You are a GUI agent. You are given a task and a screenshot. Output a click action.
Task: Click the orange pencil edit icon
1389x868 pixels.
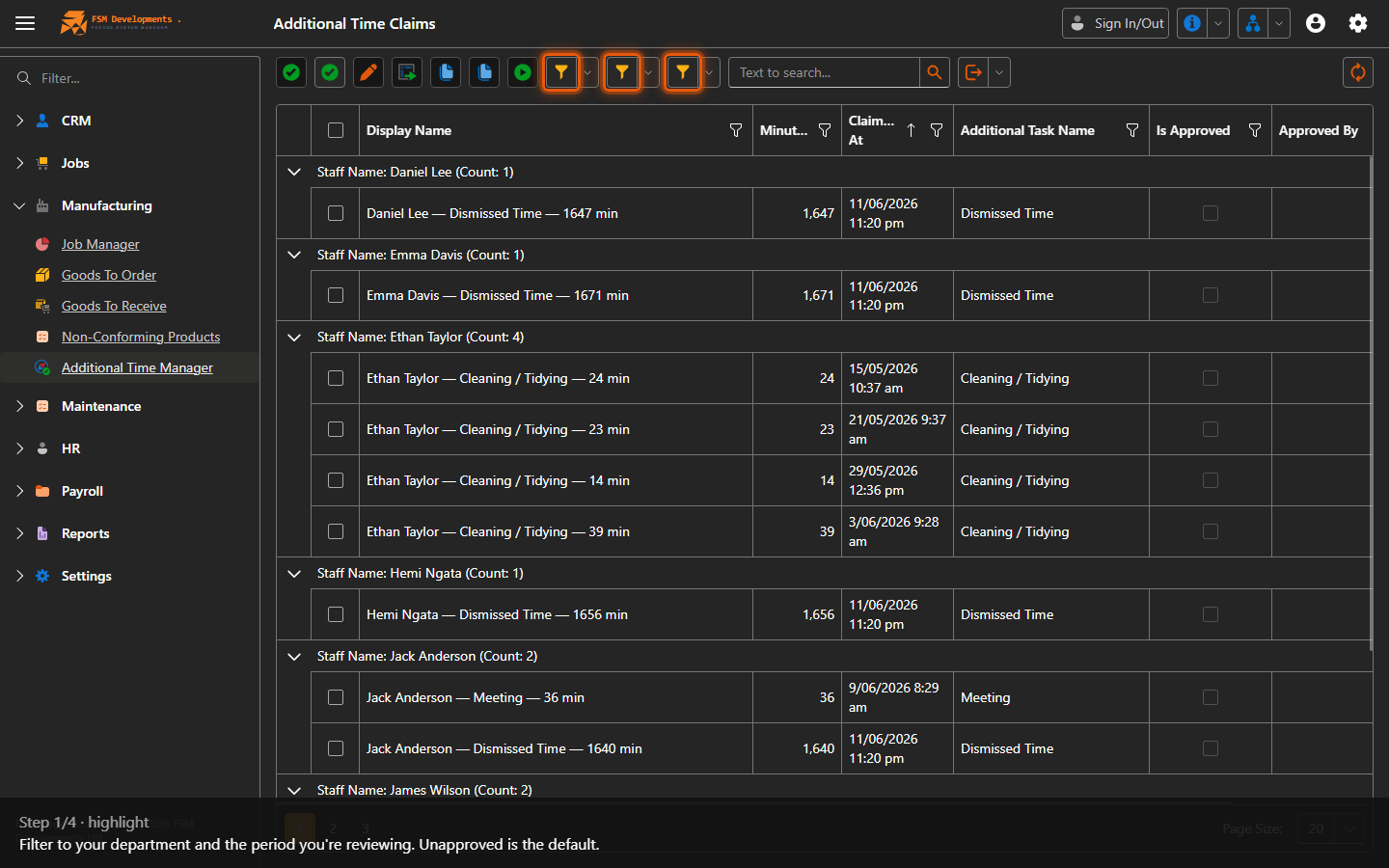point(368,72)
